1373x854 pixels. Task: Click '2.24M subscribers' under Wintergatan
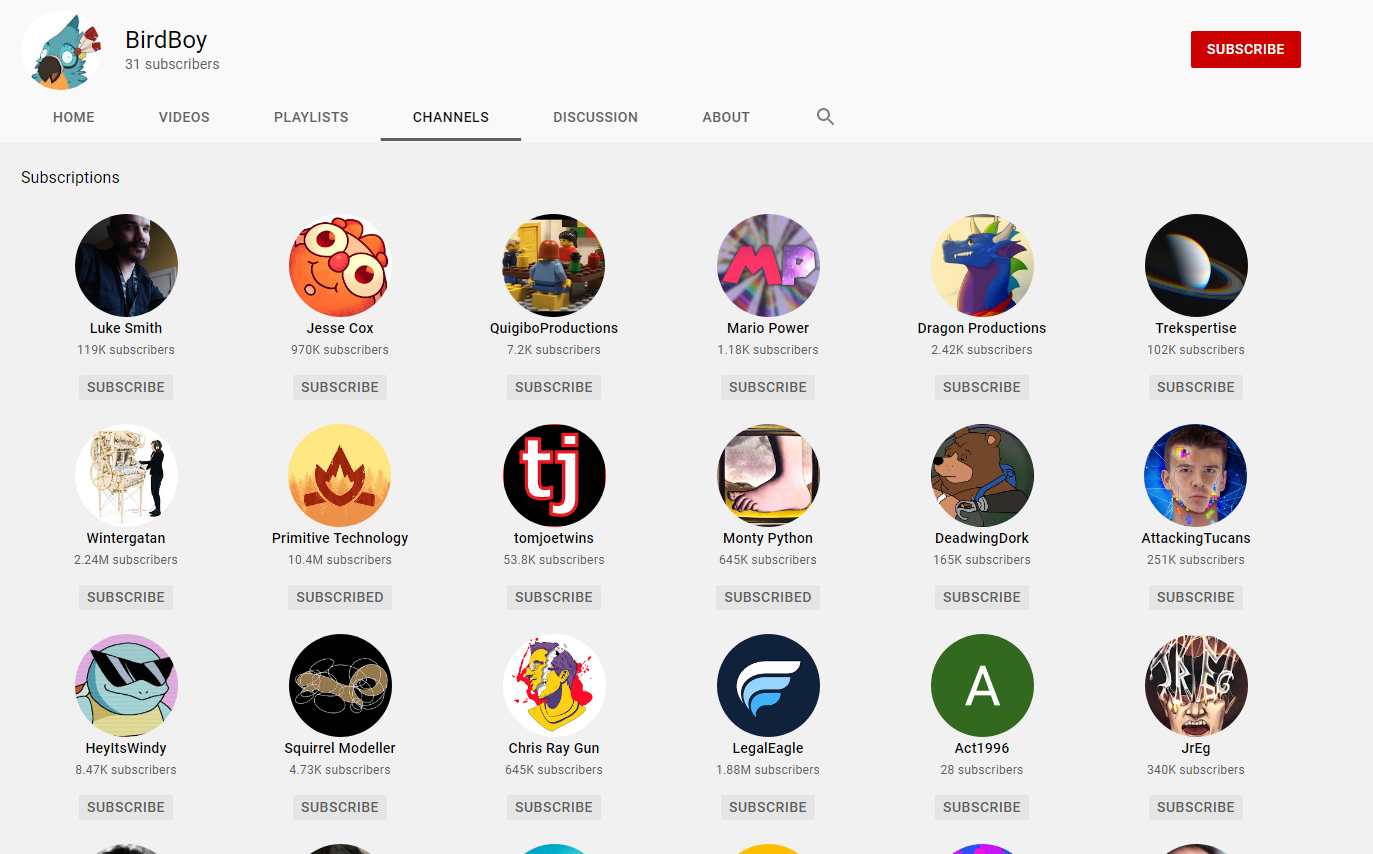[x=126, y=560]
